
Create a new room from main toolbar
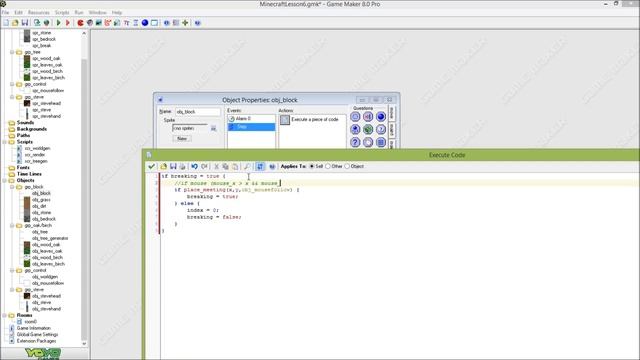click(x=154, y=23)
